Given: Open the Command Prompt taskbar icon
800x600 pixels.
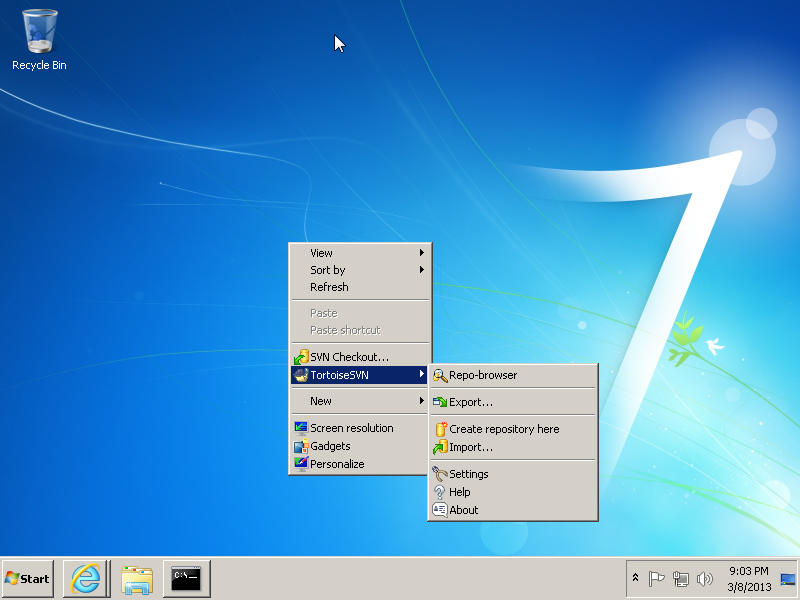Looking at the screenshot, I should tap(186, 579).
